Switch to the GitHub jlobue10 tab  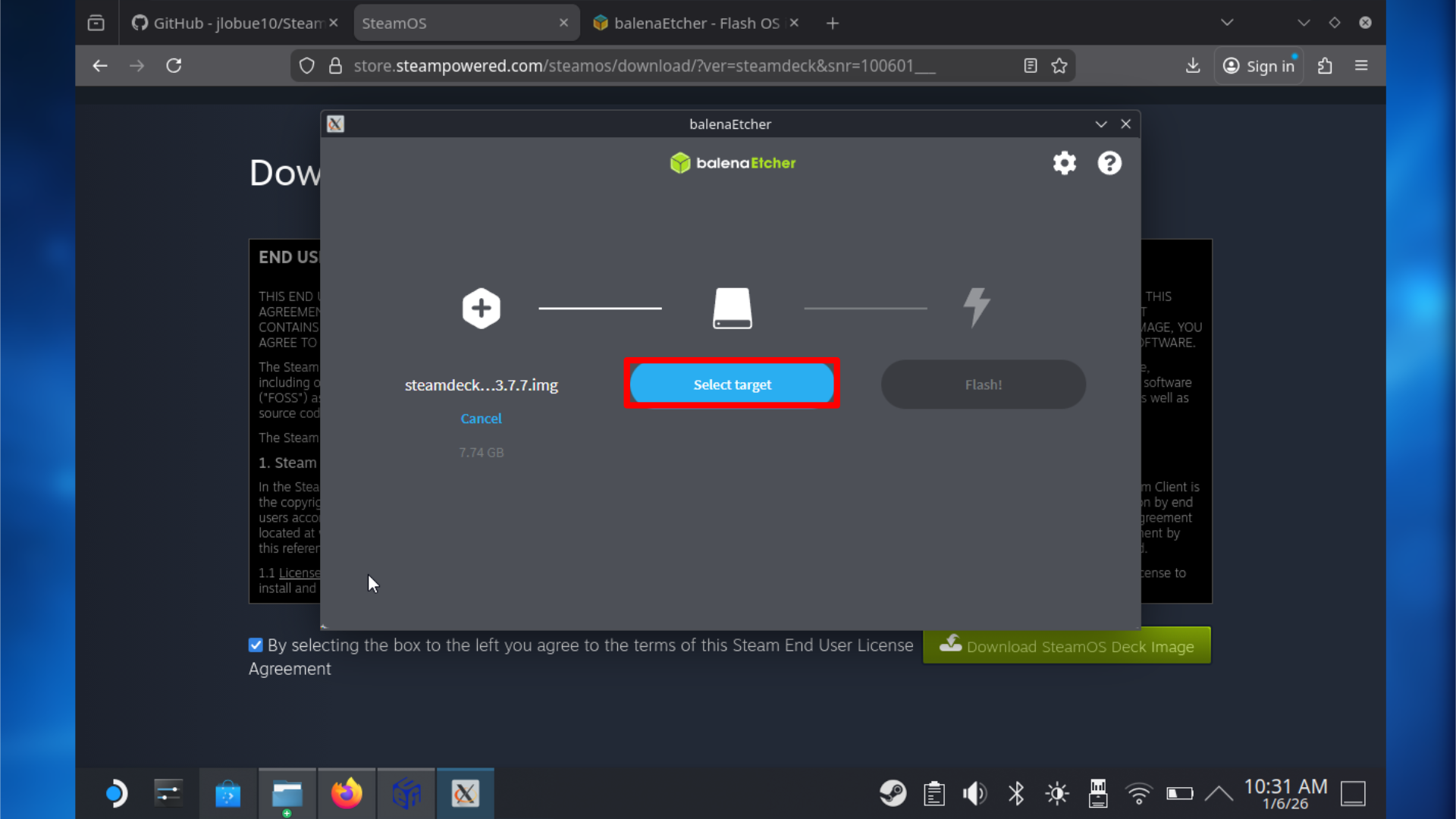227,23
